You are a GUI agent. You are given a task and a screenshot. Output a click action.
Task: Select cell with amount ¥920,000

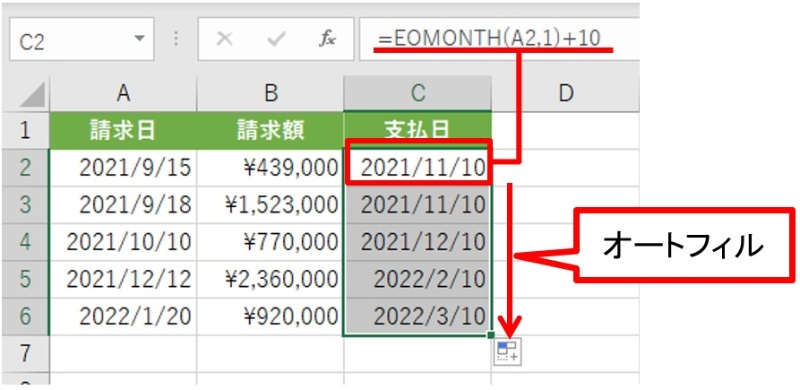(270, 316)
